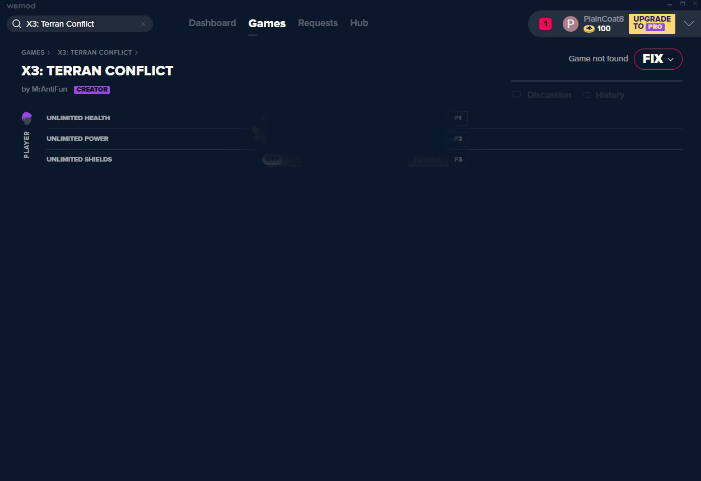Maximize the WeMod window

(x=682, y=4)
